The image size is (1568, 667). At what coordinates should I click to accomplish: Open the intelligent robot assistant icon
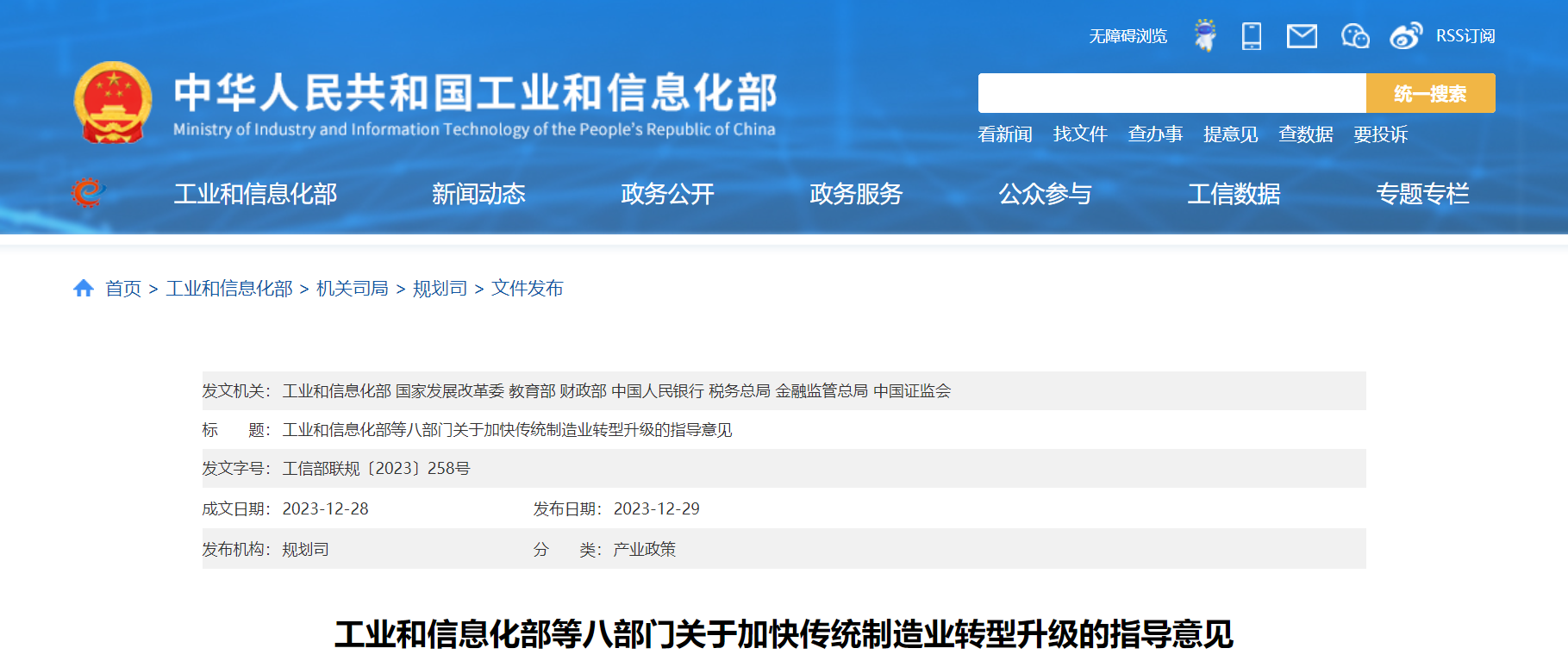pos(1205,35)
